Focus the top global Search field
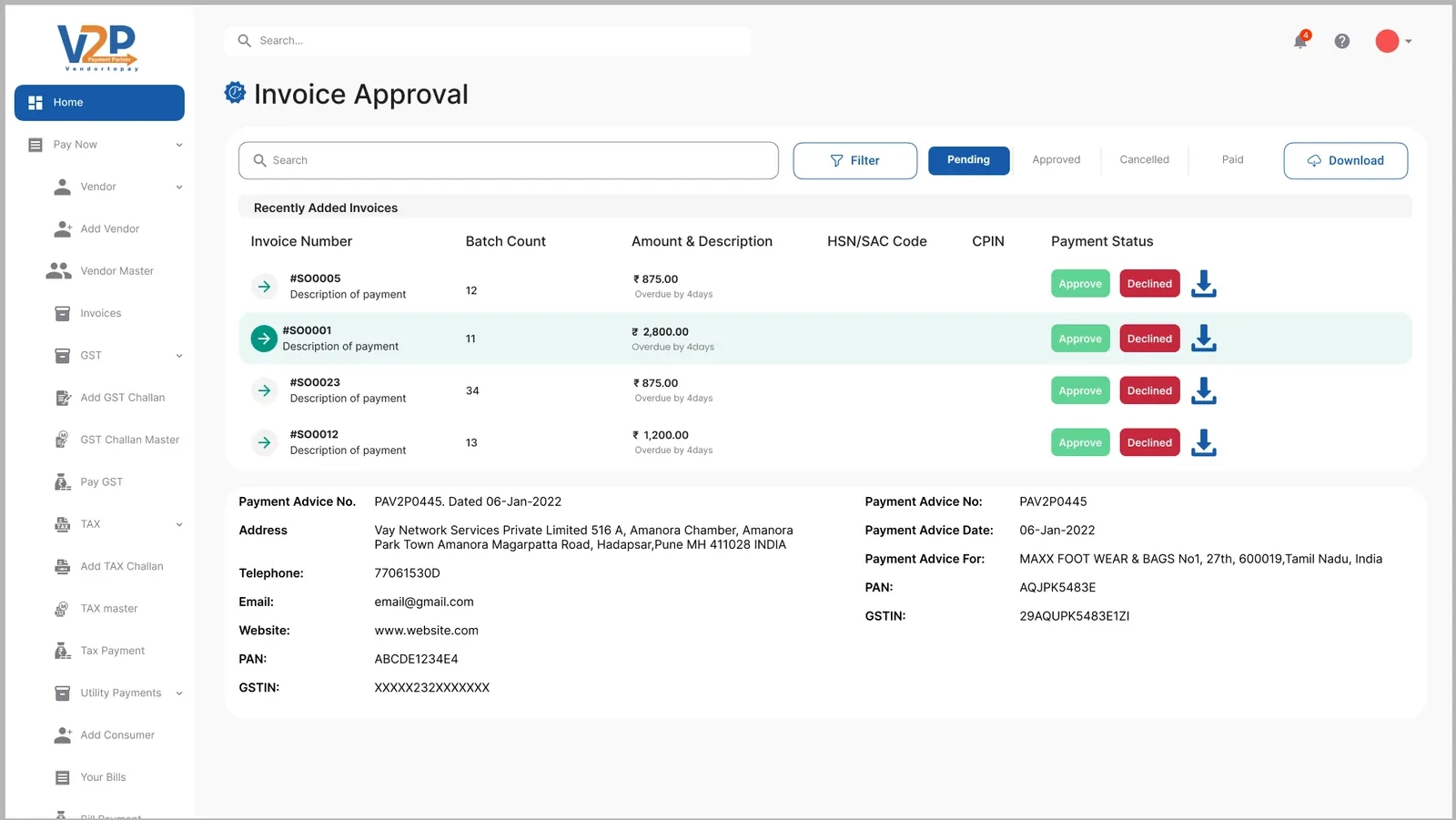This screenshot has height=820, width=1456. [x=487, y=41]
